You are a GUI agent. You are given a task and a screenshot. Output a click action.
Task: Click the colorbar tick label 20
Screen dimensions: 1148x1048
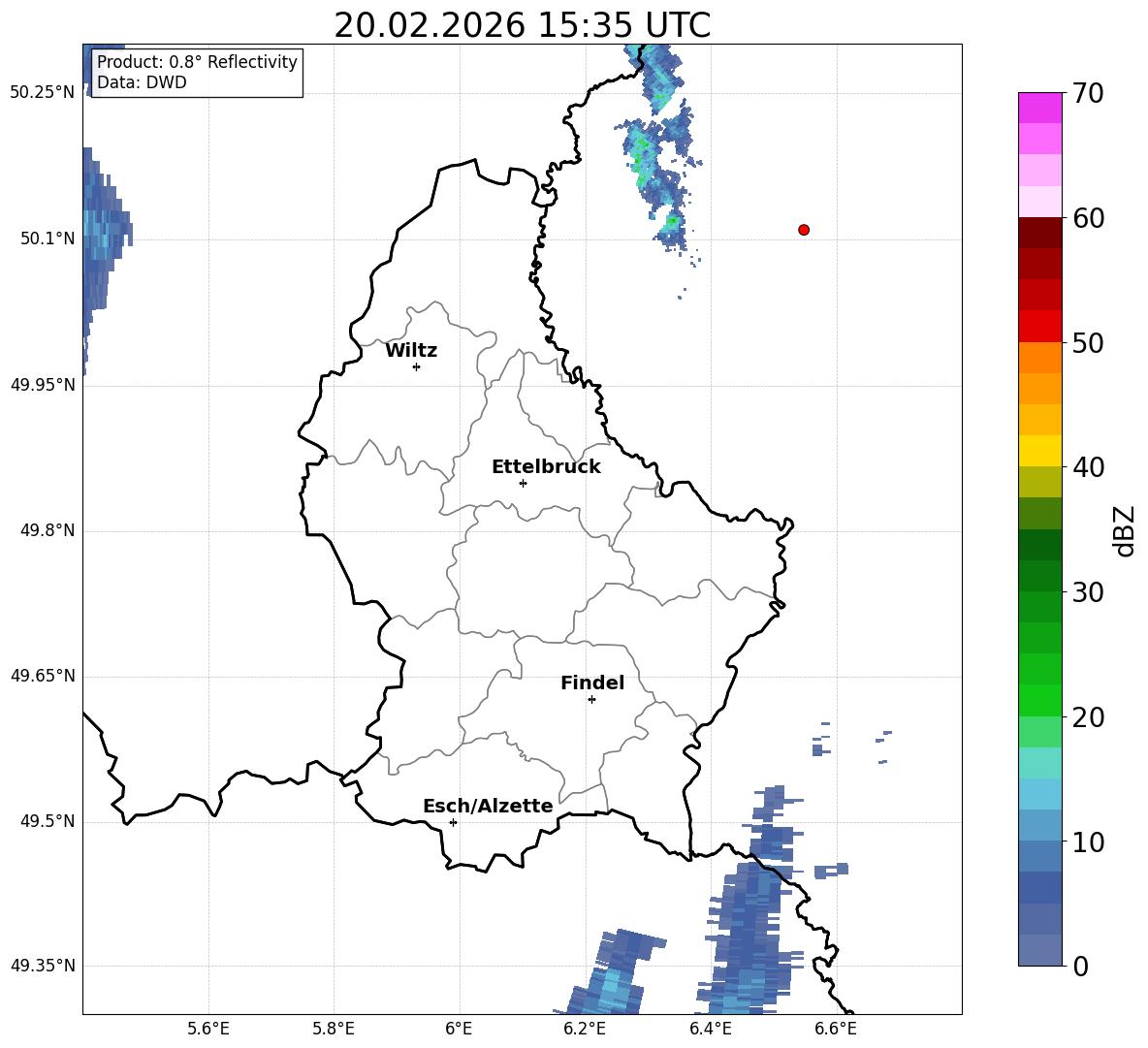pyautogui.click(x=1088, y=717)
